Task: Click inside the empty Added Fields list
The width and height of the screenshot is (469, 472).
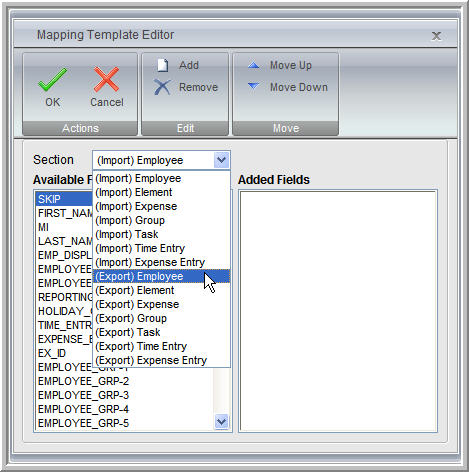Action: pyautogui.click(x=338, y=311)
